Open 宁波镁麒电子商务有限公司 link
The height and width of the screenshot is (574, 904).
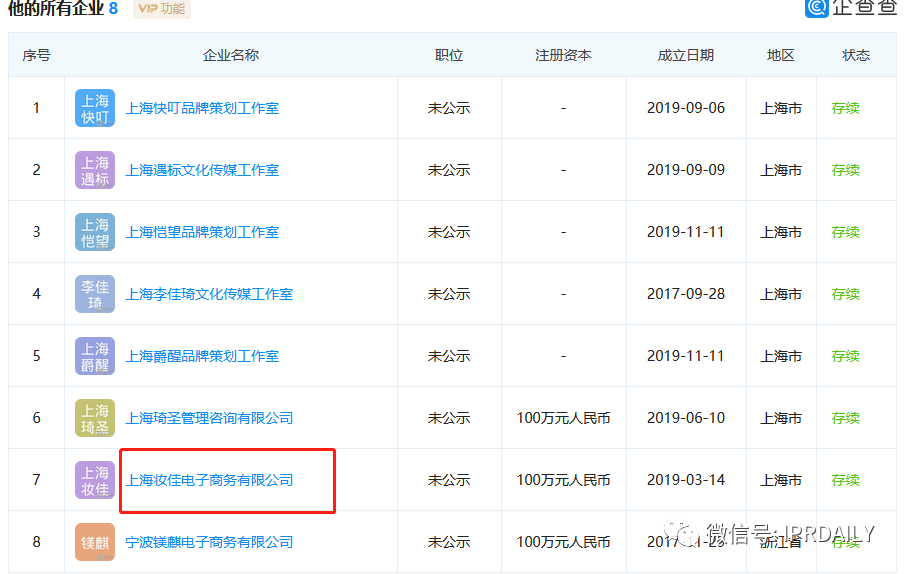[209, 542]
